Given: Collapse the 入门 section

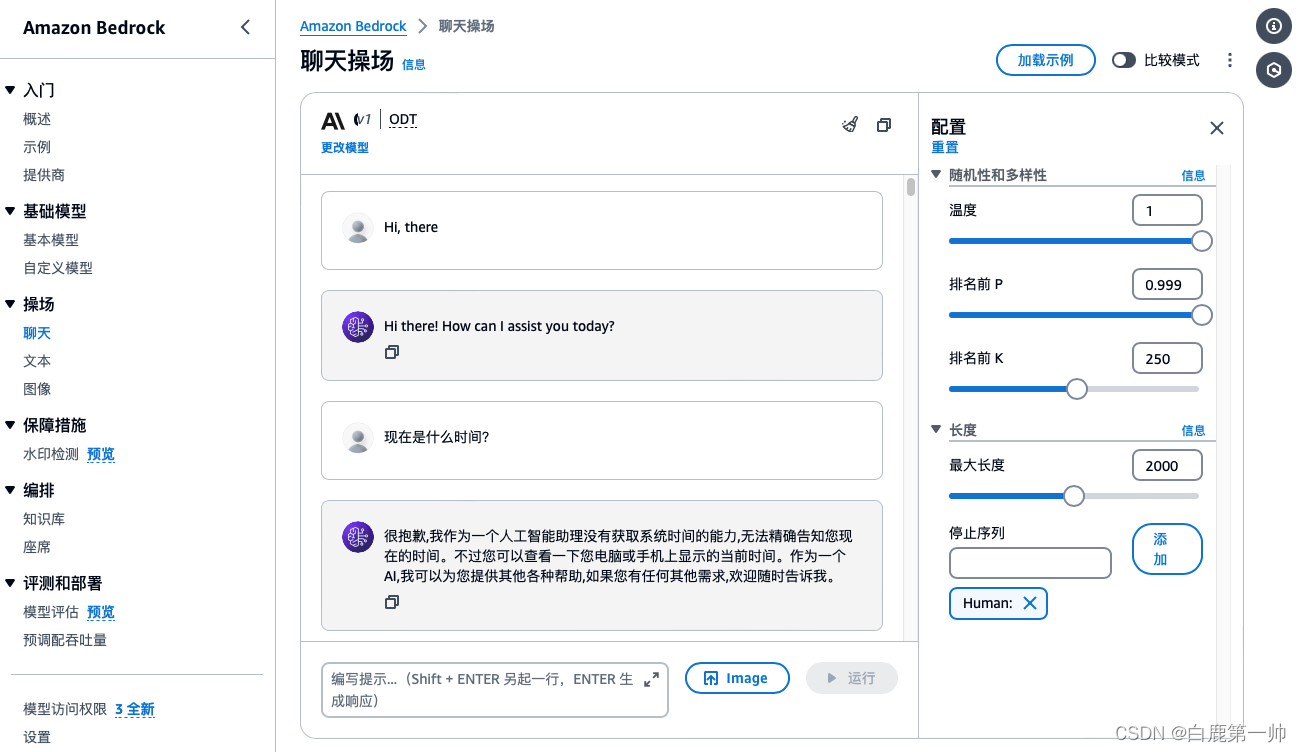Looking at the screenshot, I should (x=10, y=90).
